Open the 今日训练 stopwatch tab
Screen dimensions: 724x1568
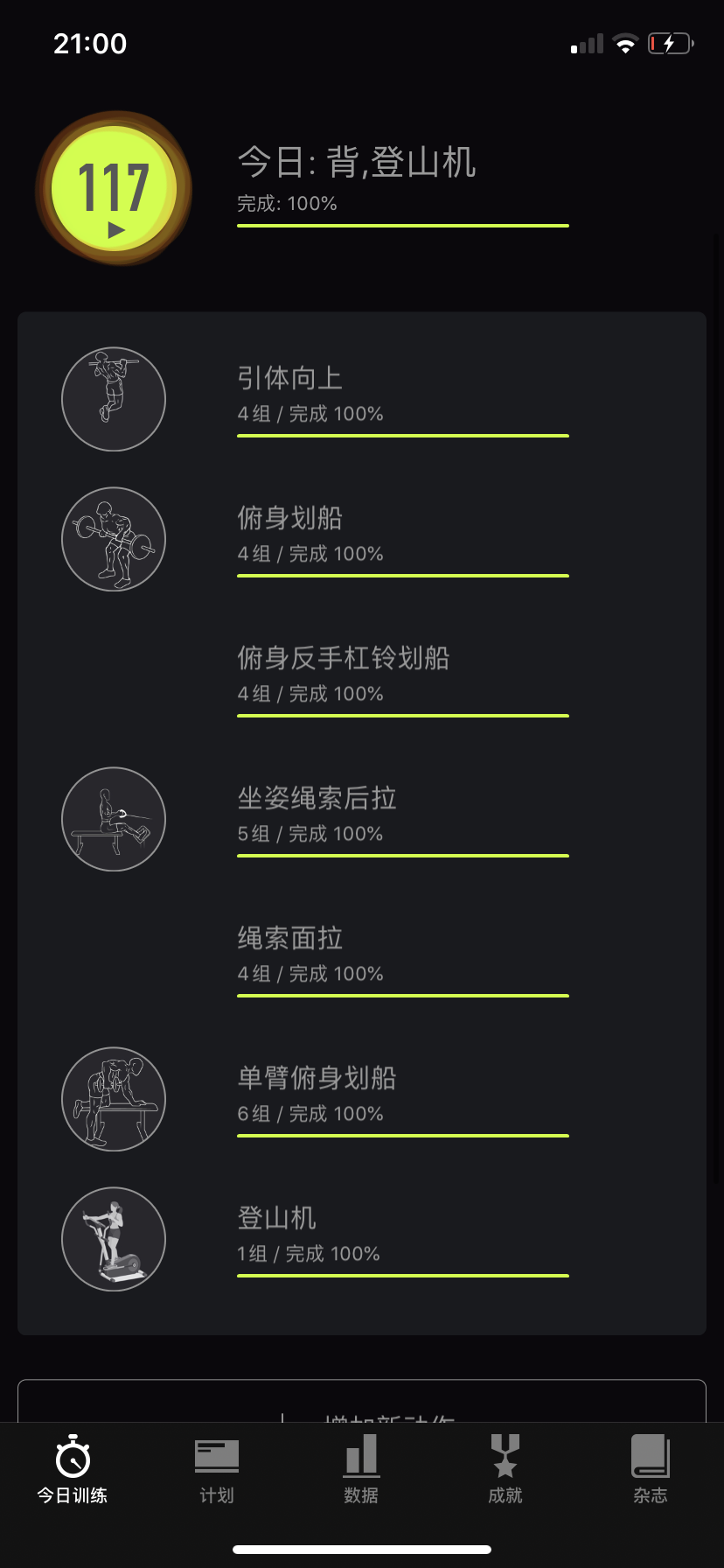(73, 1470)
